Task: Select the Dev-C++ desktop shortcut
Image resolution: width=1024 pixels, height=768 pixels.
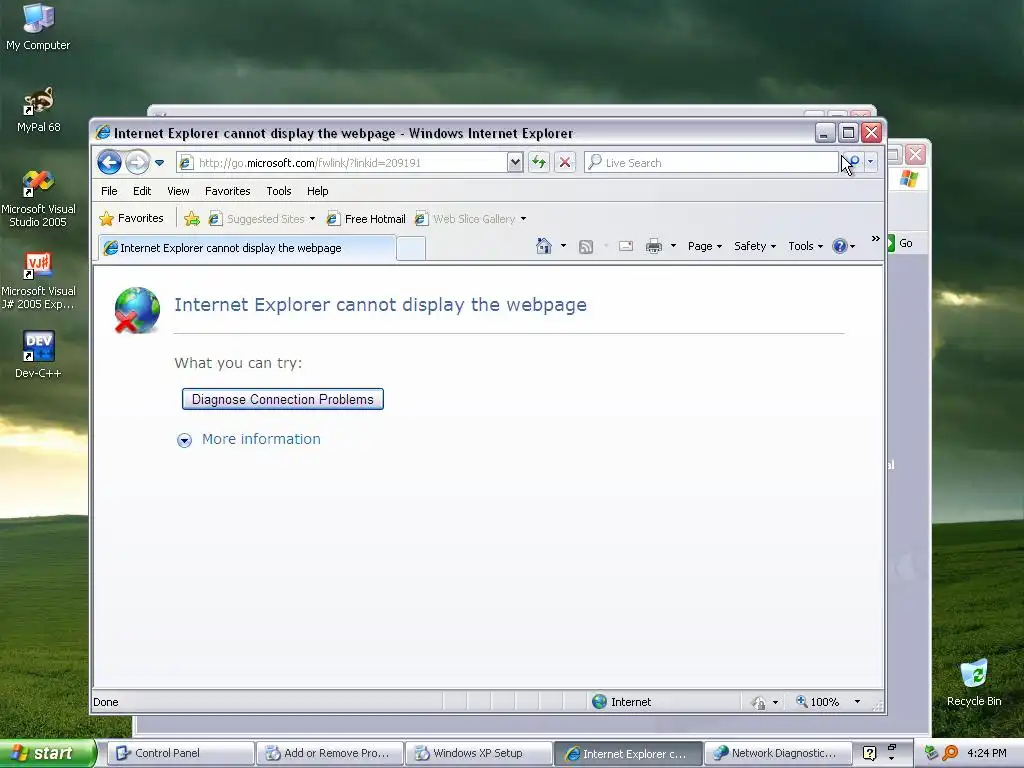Action: [38, 355]
